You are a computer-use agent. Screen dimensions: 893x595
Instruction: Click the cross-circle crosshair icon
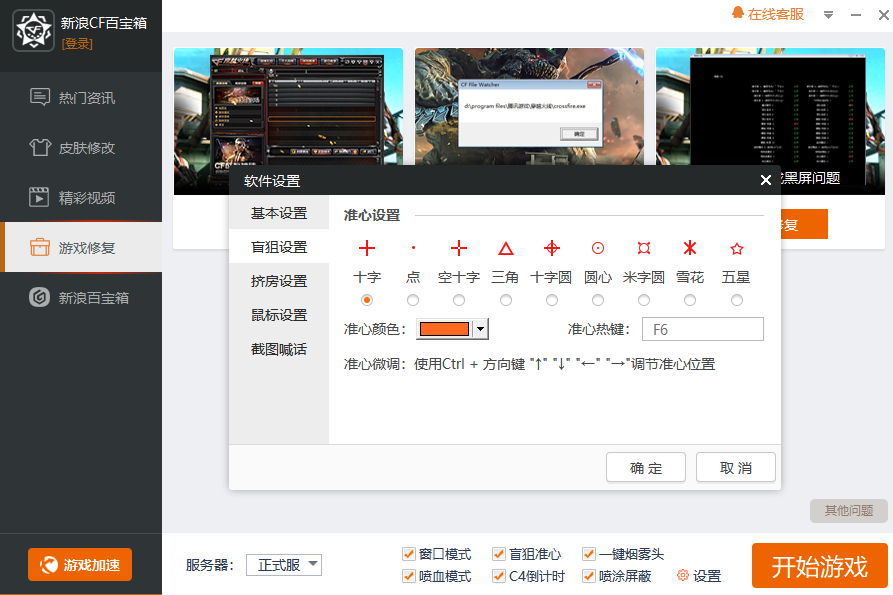[551, 248]
